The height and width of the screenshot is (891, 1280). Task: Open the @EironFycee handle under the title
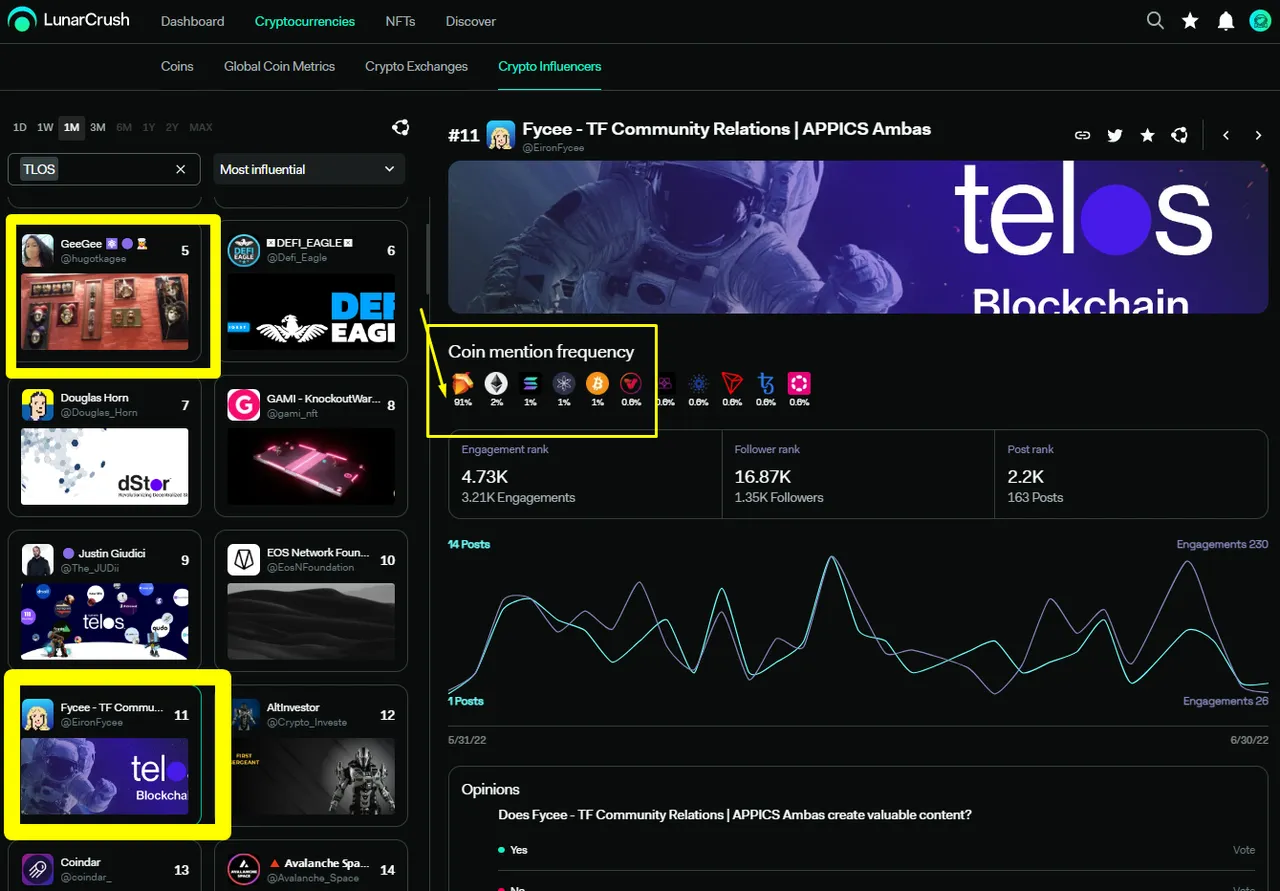[553, 148]
